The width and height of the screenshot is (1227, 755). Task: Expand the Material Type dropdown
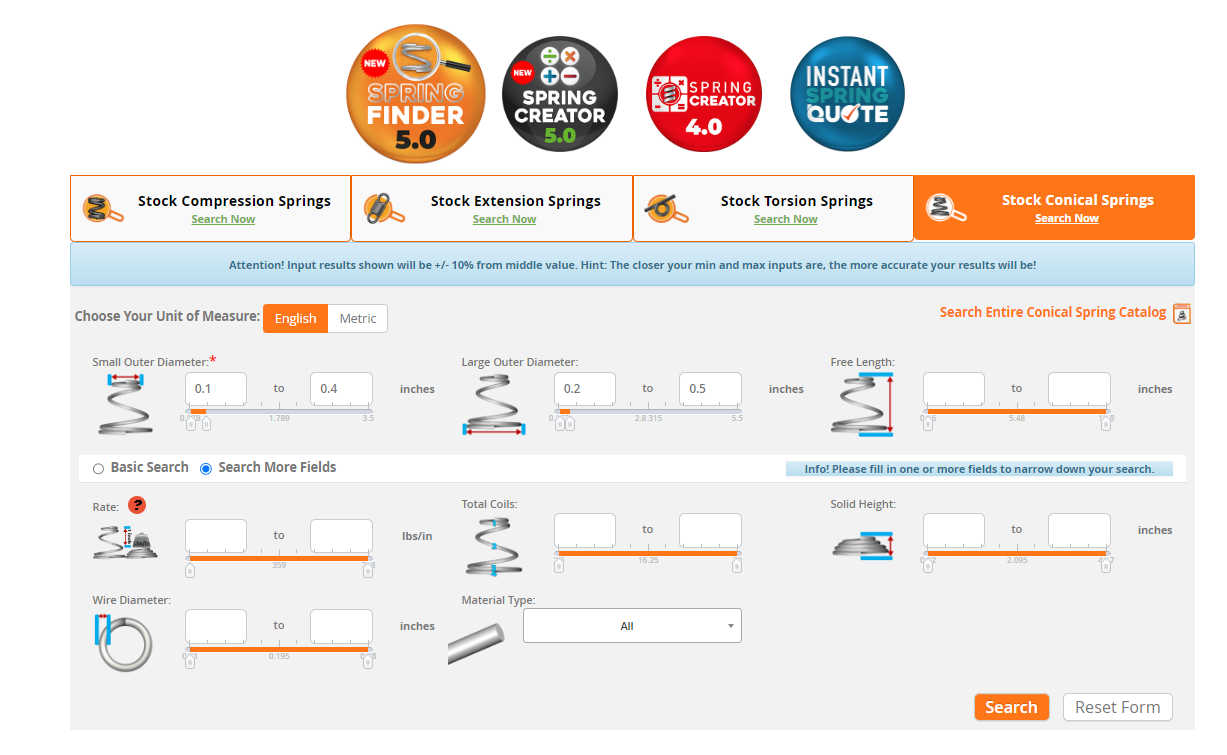pos(632,626)
